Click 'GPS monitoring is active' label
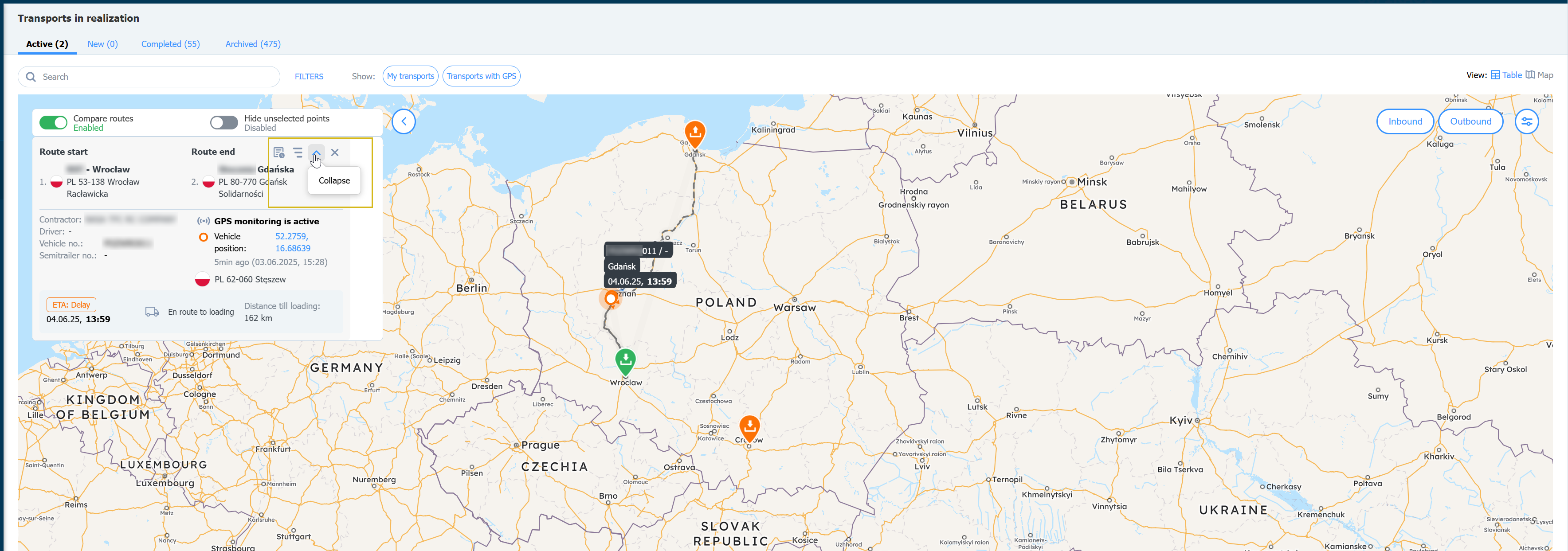This screenshot has height=551, width=1568. pyautogui.click(x=267, y=221)
